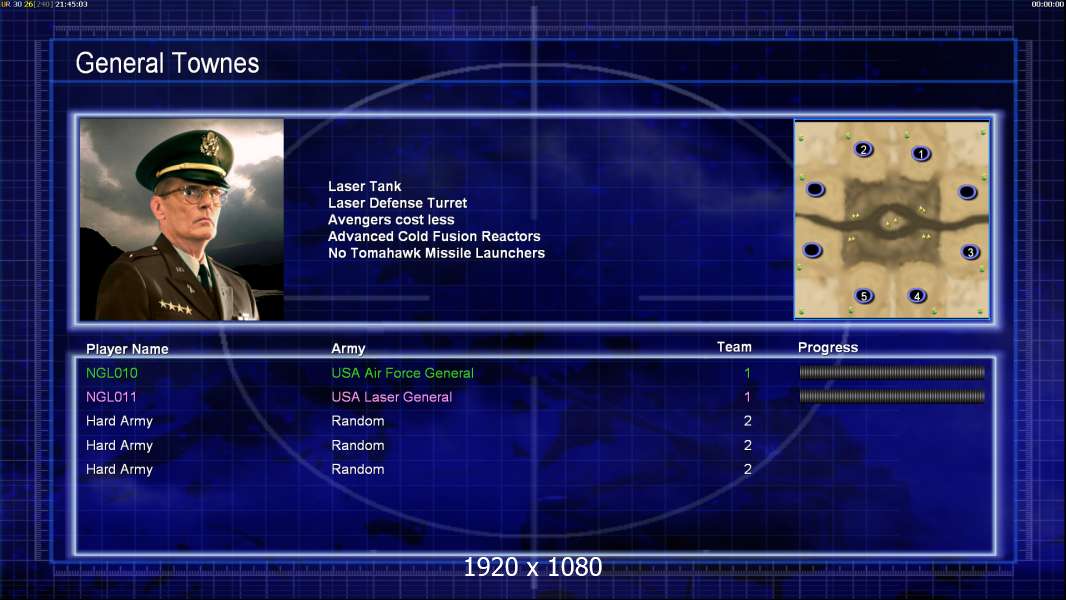Click unnumbered start marker on map's upper-left edge
This screenshot has height=600, width=1066.
click(x=815, y=190)
